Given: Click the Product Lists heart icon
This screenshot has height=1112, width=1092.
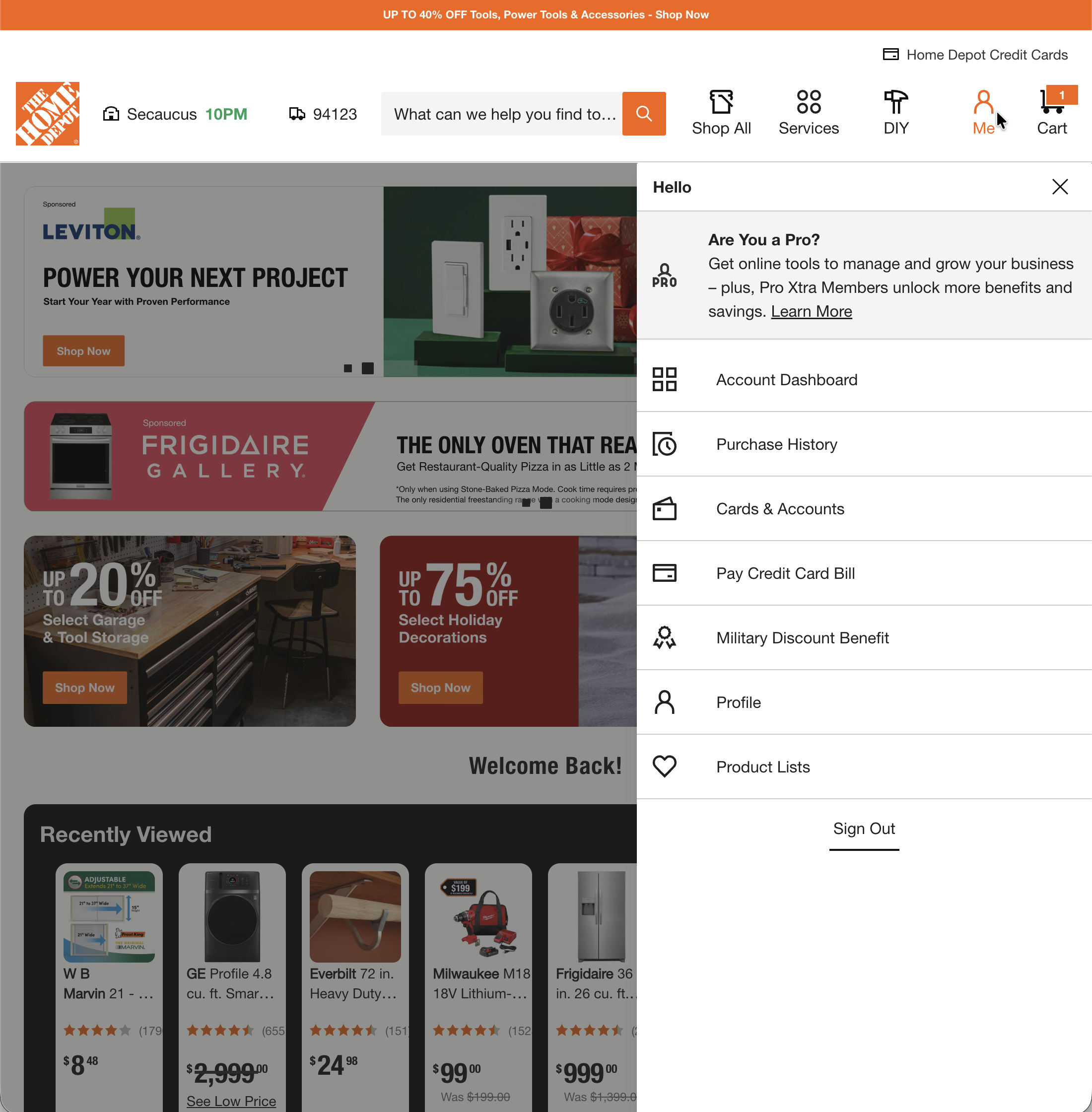Looking at the screenshot, I should [x=665, y=766].
